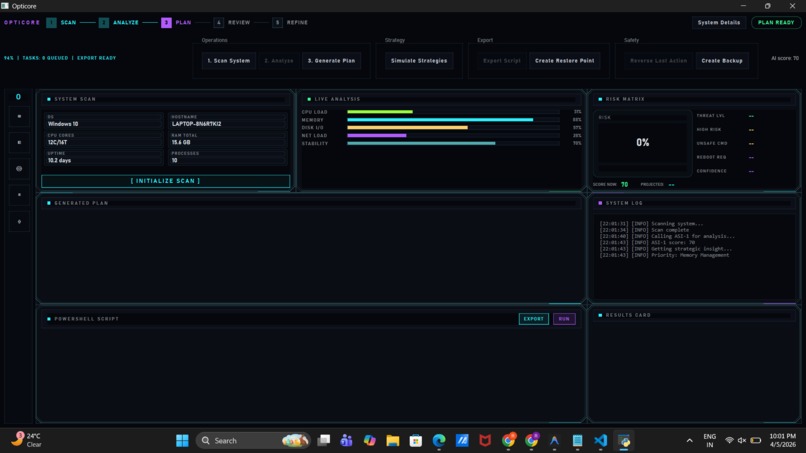
Task: Click RUN in the PowerShell Script panel
Action: pos(564,319)
